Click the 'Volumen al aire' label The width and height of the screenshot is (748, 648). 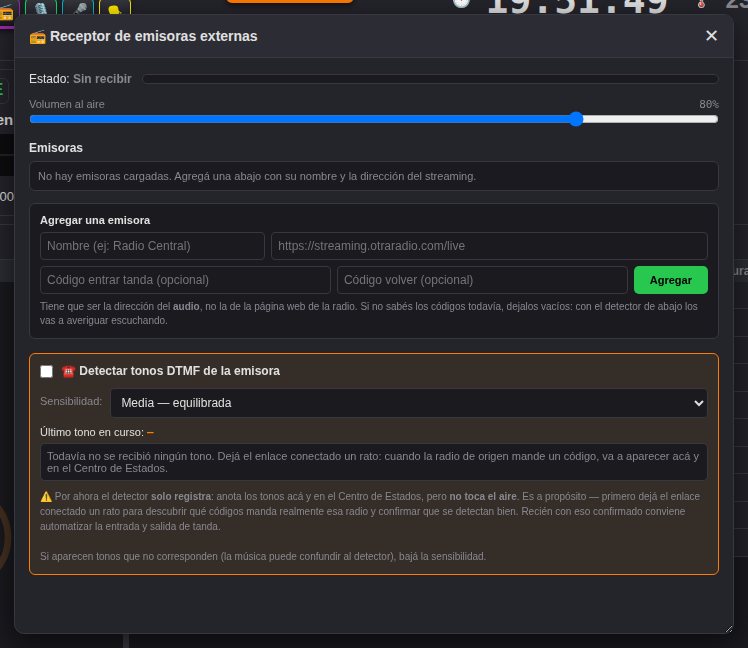pos(67,104)
